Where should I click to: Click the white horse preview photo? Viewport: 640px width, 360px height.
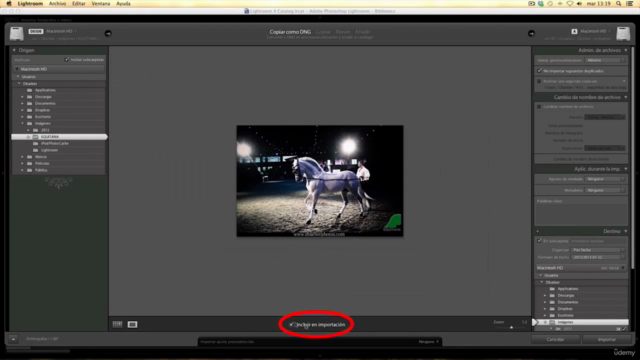[x=320, y=181]
